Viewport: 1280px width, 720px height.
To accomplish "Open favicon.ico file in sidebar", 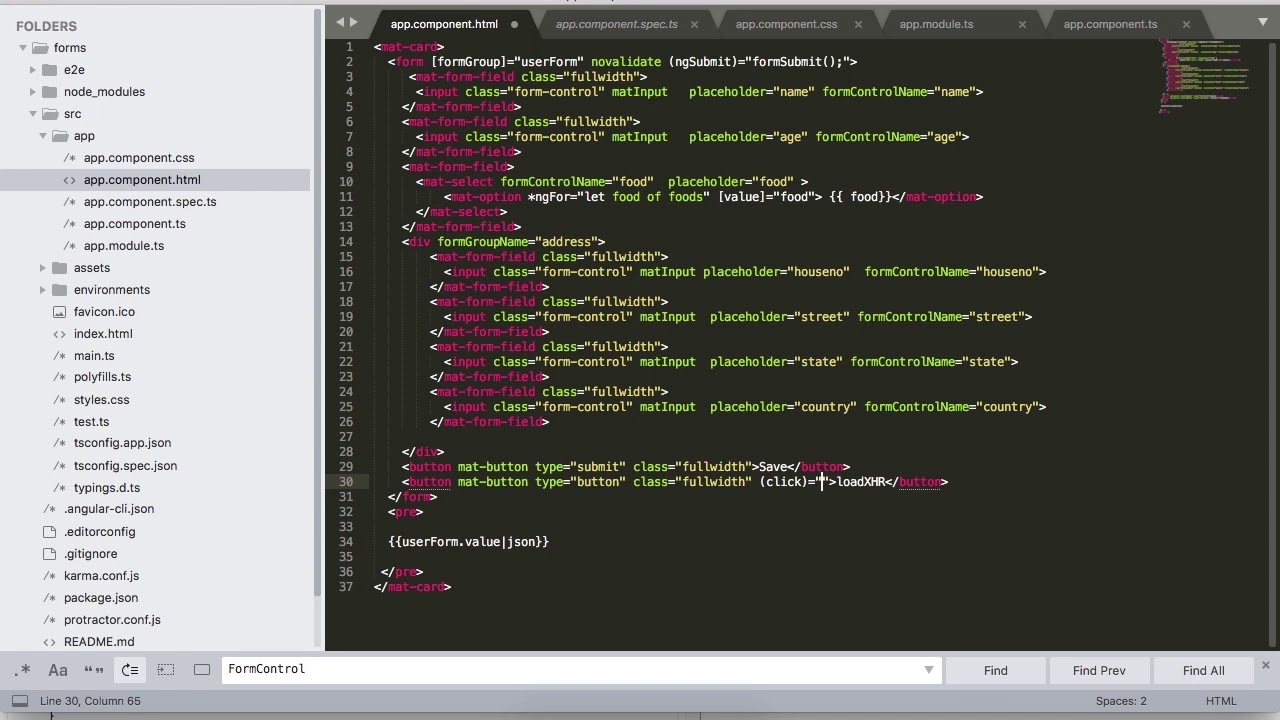I will click(x=104, y=312).
